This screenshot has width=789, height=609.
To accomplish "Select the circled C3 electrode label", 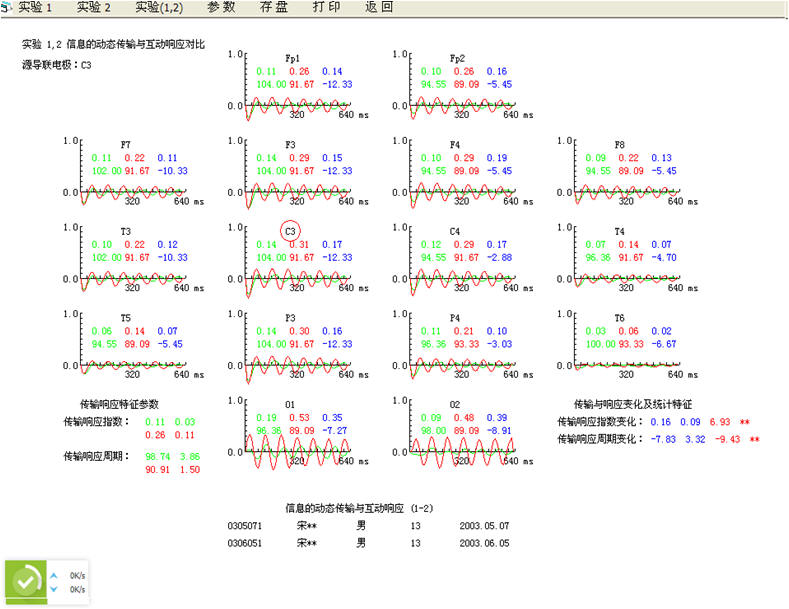I will coord(290,232).
